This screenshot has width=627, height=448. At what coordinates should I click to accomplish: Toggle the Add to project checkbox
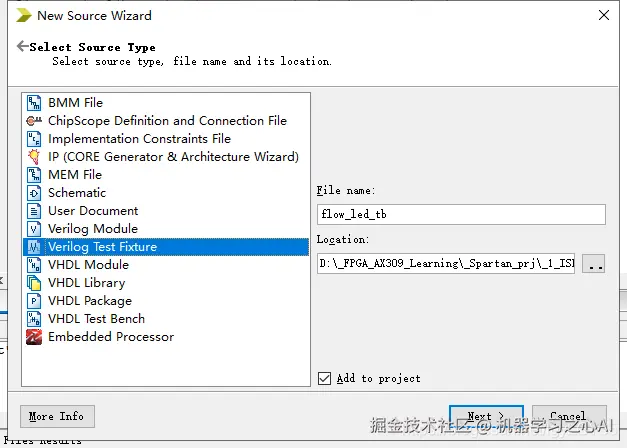click(324, 378)
